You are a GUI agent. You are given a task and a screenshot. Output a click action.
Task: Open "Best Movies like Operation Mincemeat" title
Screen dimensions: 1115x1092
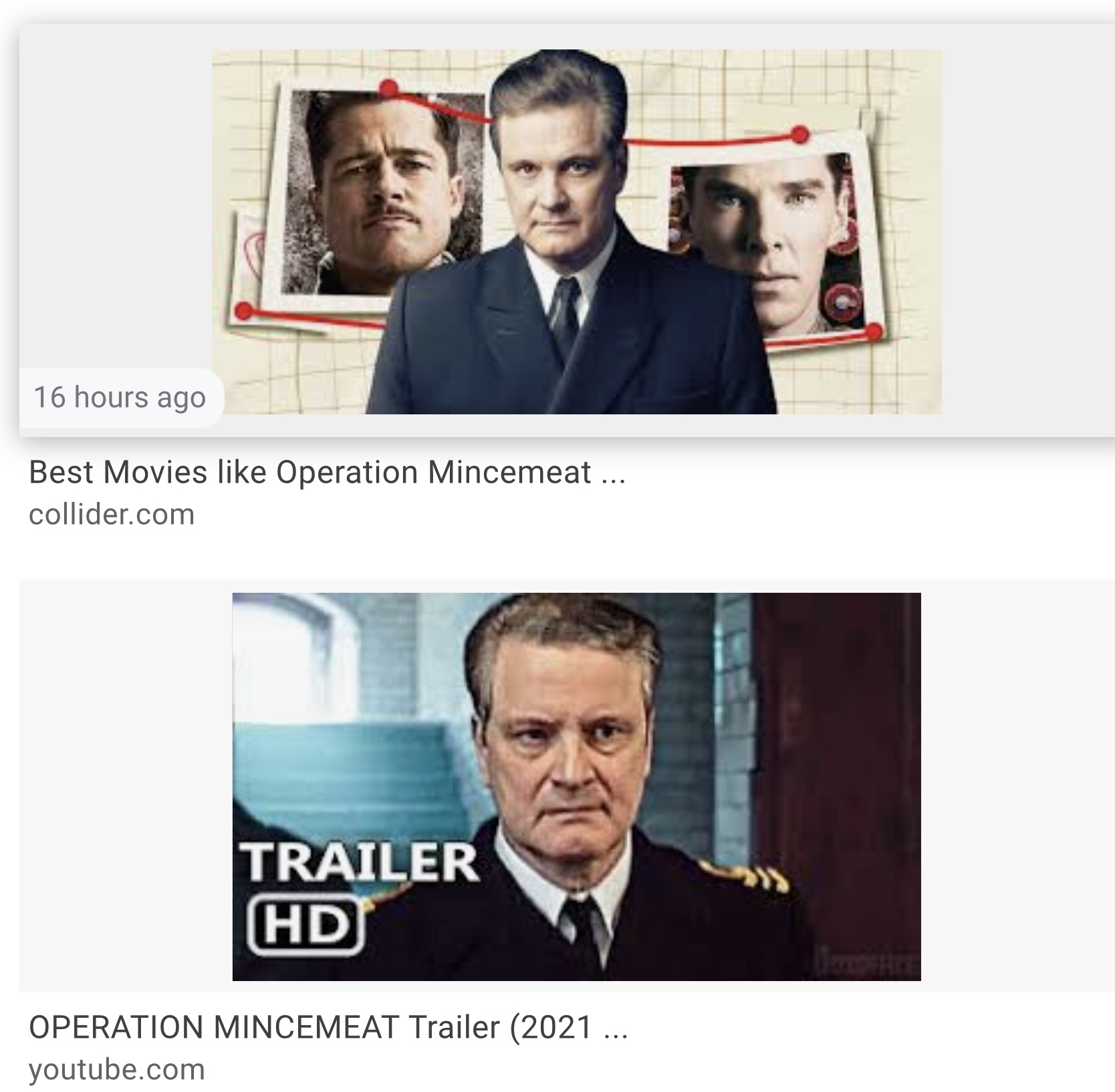click(309, 472)
